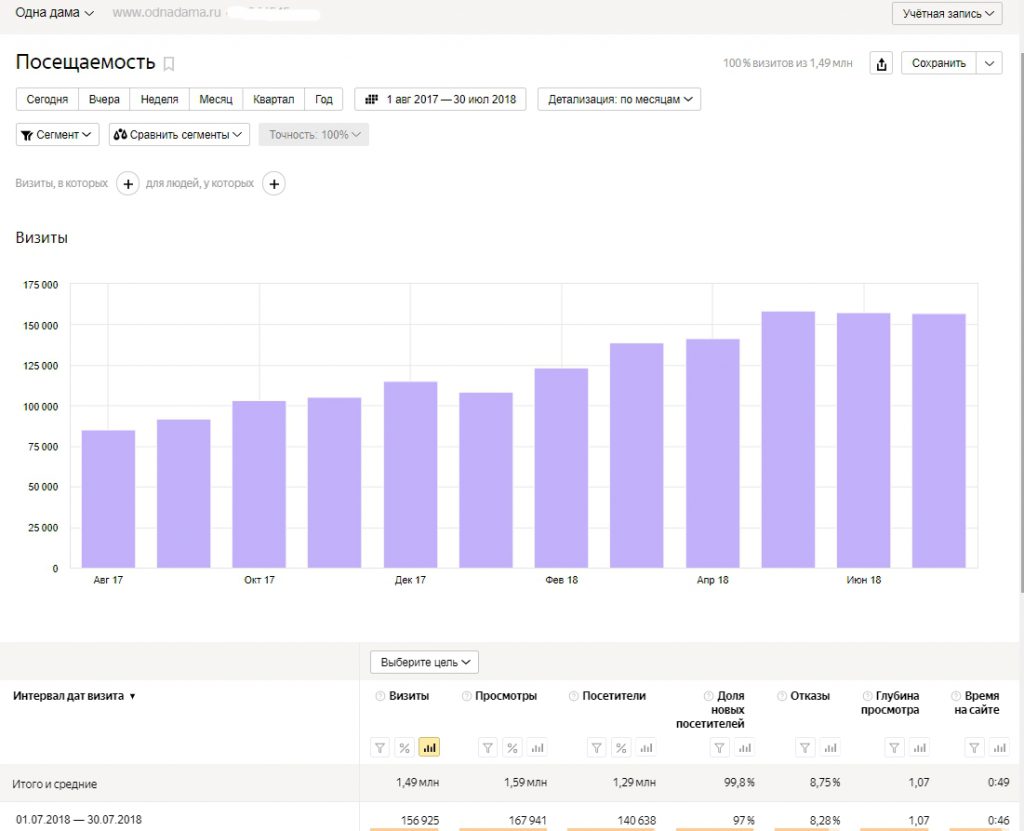The width and height of the screenshot is (1024, 831).
Task: Click filter icon under Время на сайте
Action: click(x=974, y=747)
